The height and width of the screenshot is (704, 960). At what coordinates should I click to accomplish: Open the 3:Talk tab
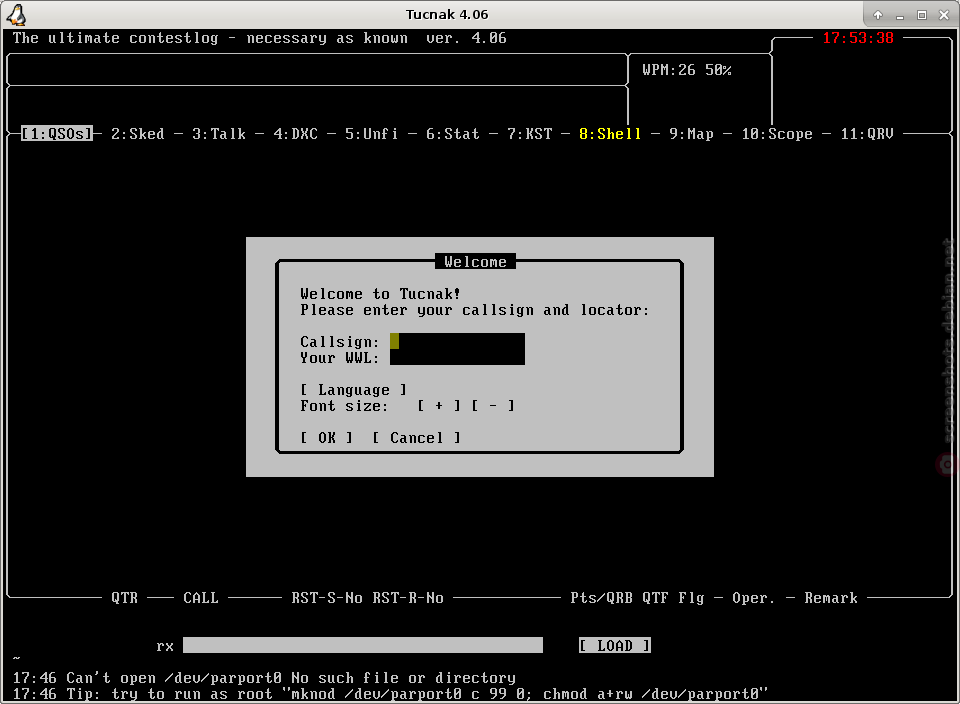tap(219, 133)
